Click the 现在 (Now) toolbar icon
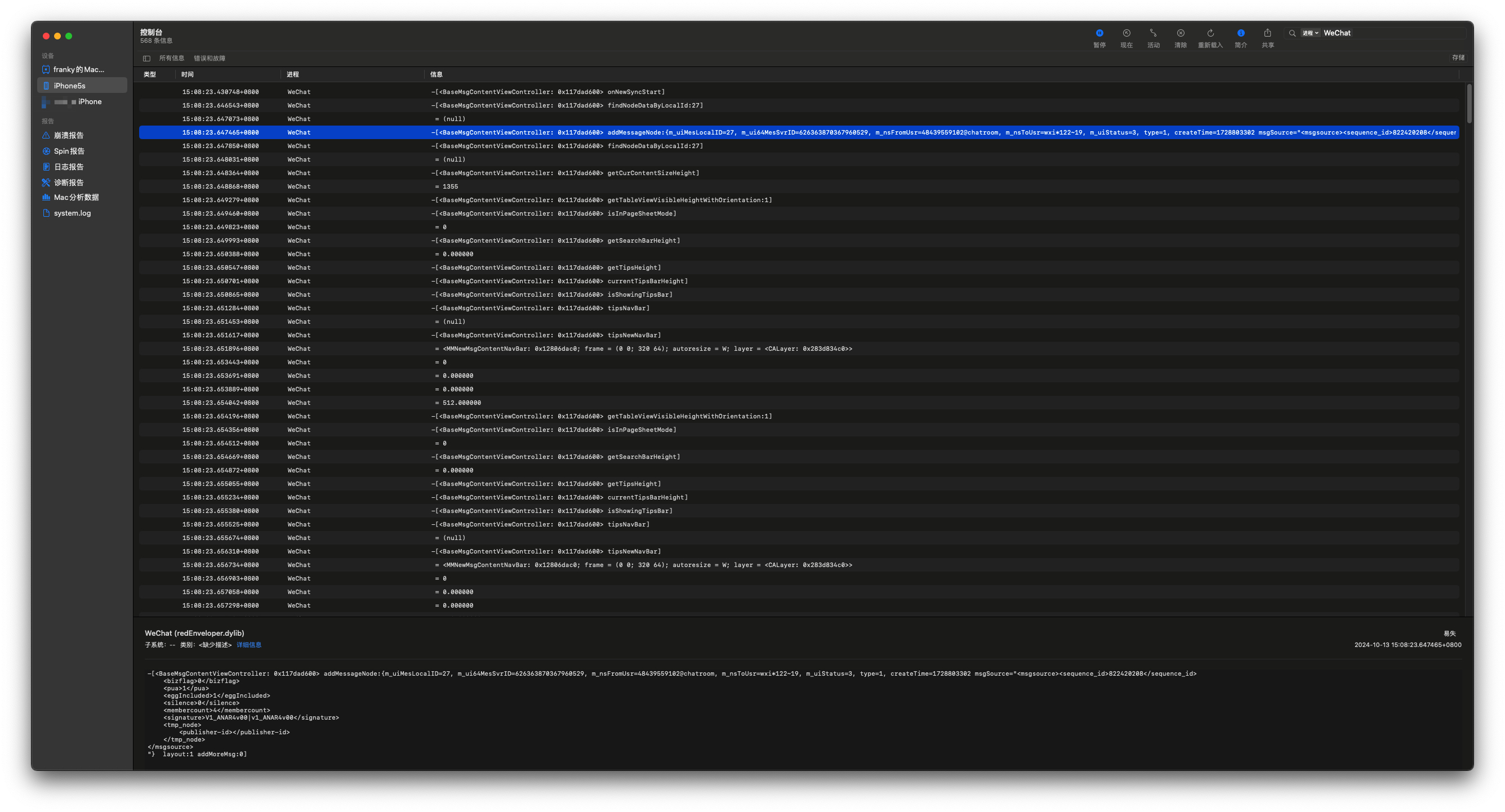1505x812 pixels. pos(1126,33)
